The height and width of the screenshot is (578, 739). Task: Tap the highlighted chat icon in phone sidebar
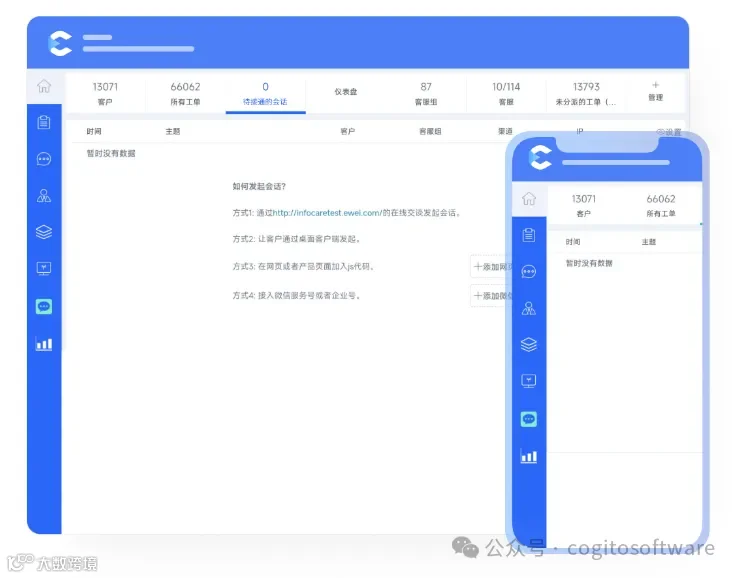[x=529, y=419]
